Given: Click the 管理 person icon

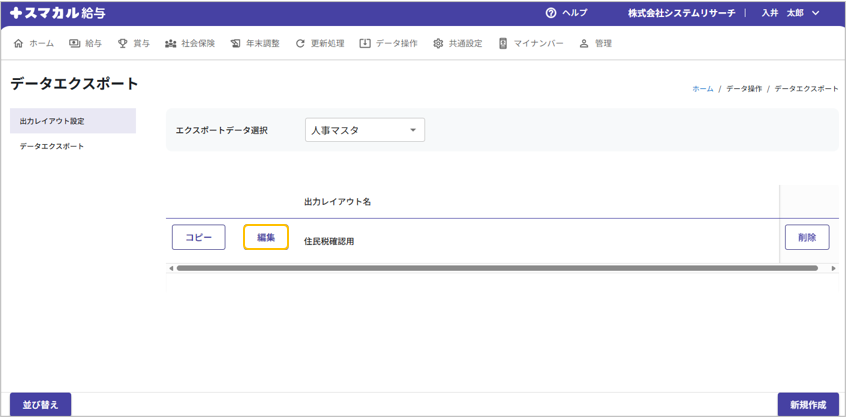Looking at the screenshot, I should 584,44.
